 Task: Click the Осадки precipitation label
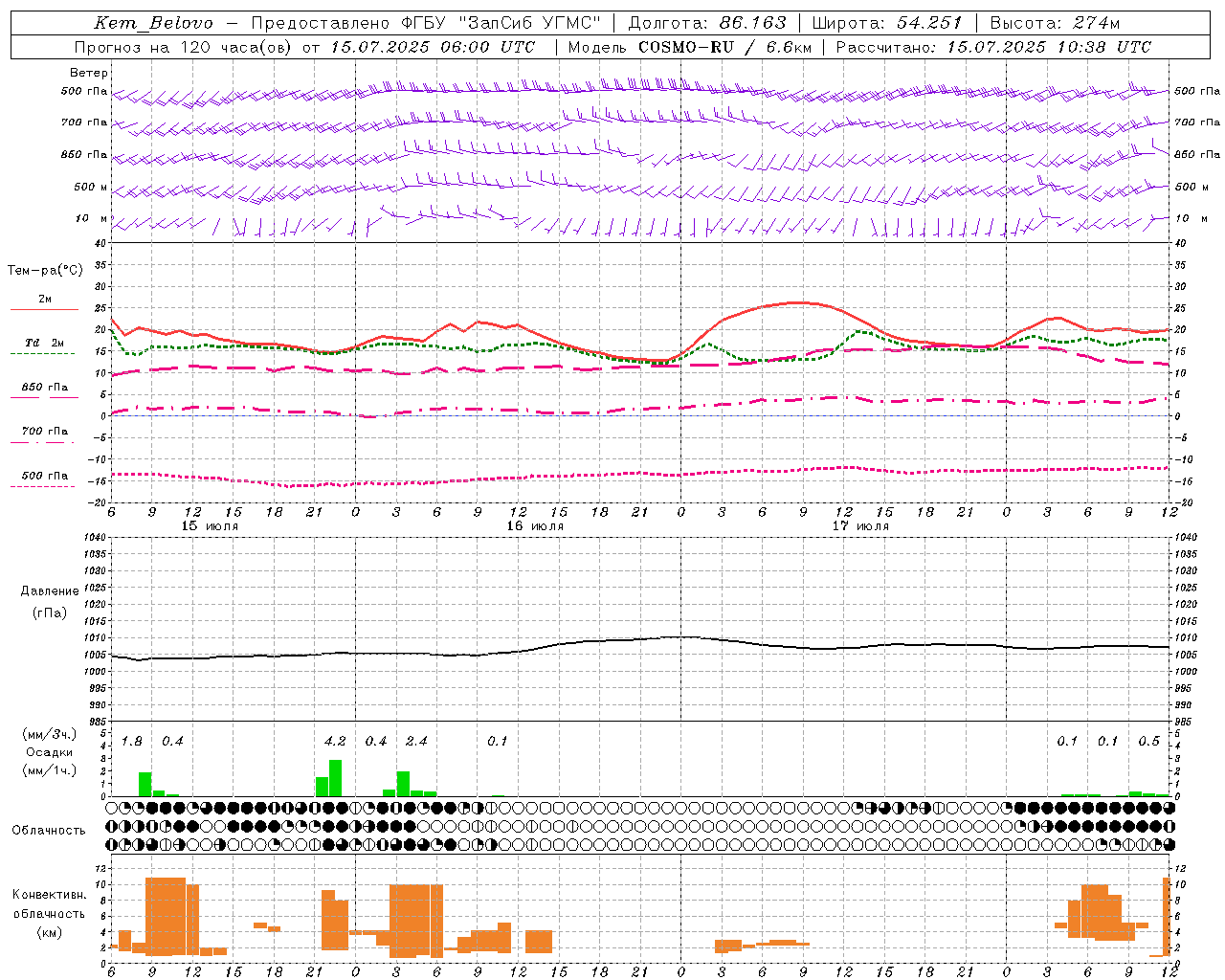(x=50, y=752)
